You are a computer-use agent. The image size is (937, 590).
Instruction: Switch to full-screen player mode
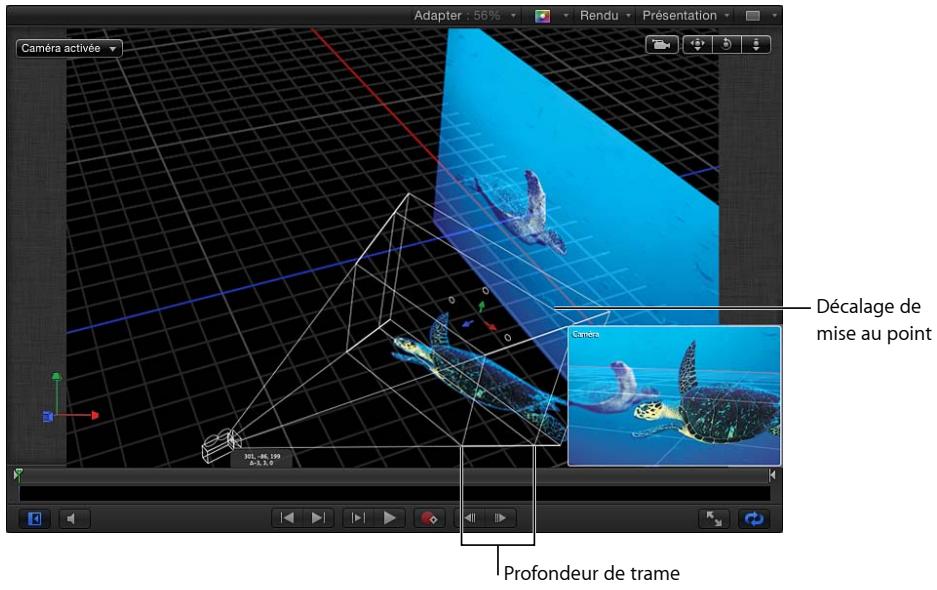(x=714, y=518)
